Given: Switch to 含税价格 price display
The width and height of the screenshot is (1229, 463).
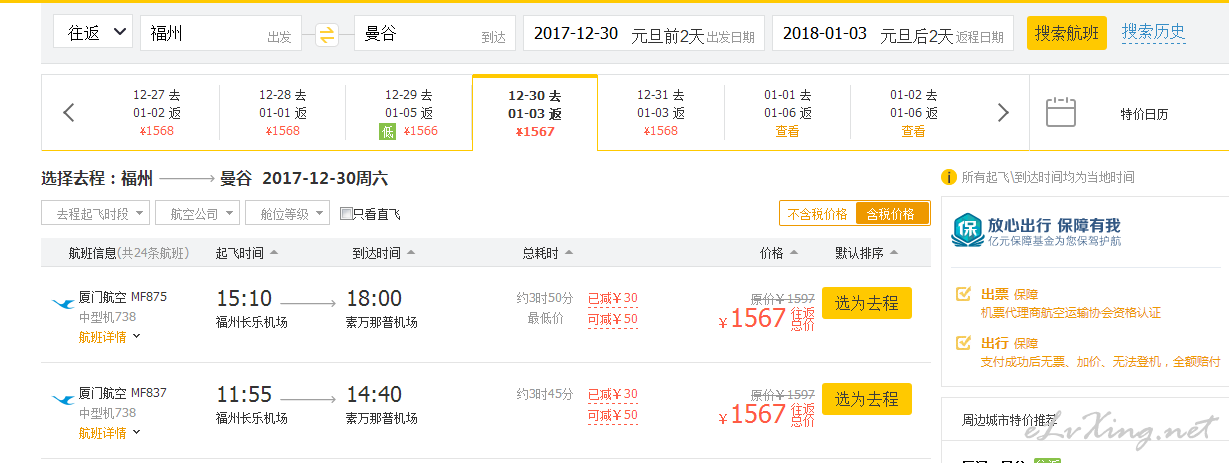Looking at the screenshot, I should [892, 213].
